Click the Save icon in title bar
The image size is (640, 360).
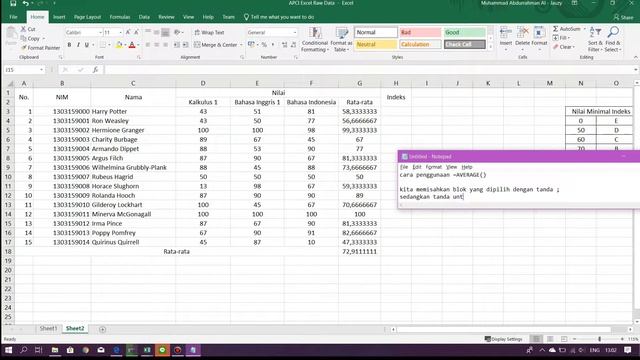pyautogui.click(x=13, y=3)
